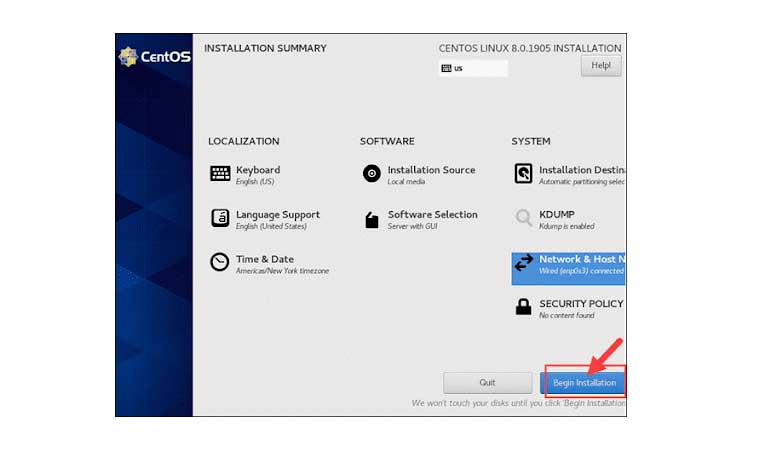Click the Installation Destination disk icon
Image resolution: width=768 pixels, height=450 pixels.
pyautogui.click(x=523, y=173)
